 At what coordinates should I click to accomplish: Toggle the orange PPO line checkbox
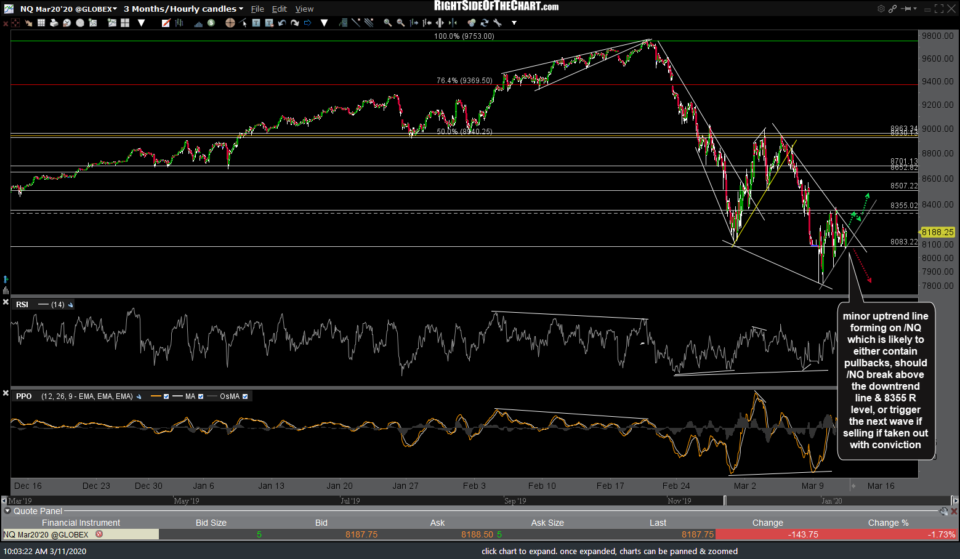click(166, 397)
